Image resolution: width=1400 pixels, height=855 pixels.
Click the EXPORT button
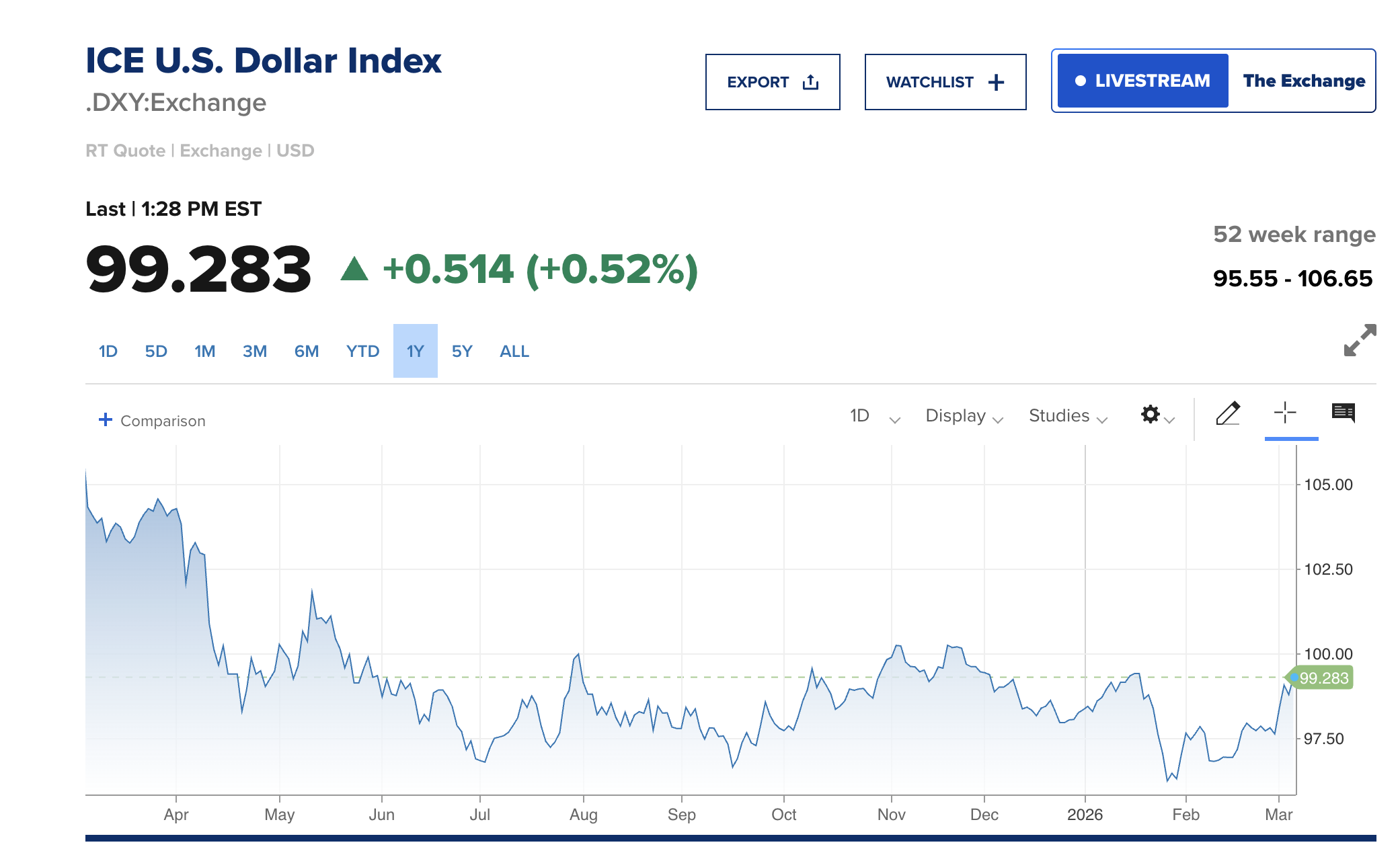tap(772, 81)
